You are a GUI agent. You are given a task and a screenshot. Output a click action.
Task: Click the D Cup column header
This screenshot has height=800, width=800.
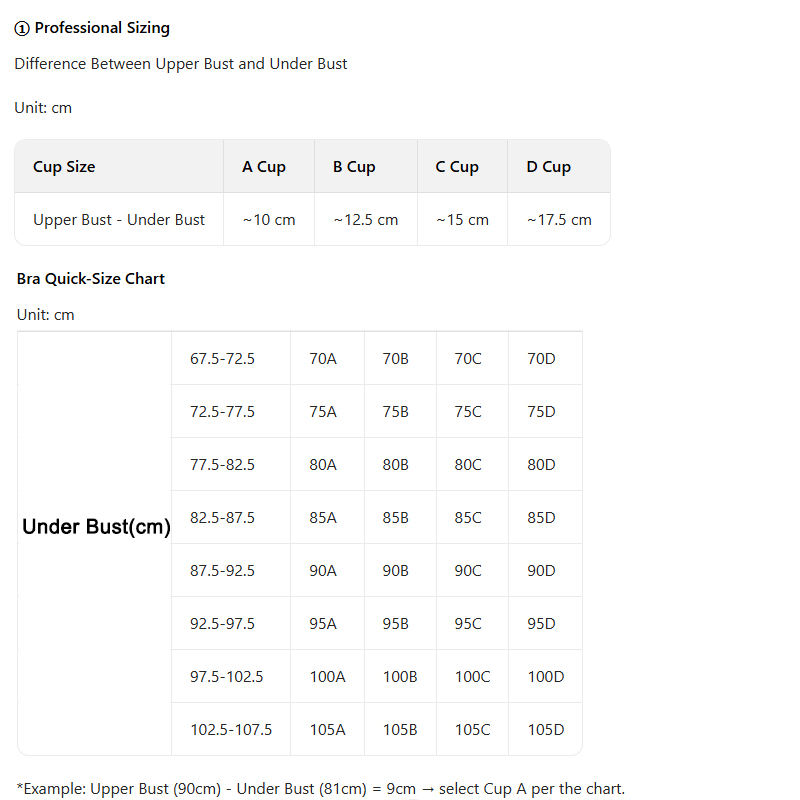point(549,167)
